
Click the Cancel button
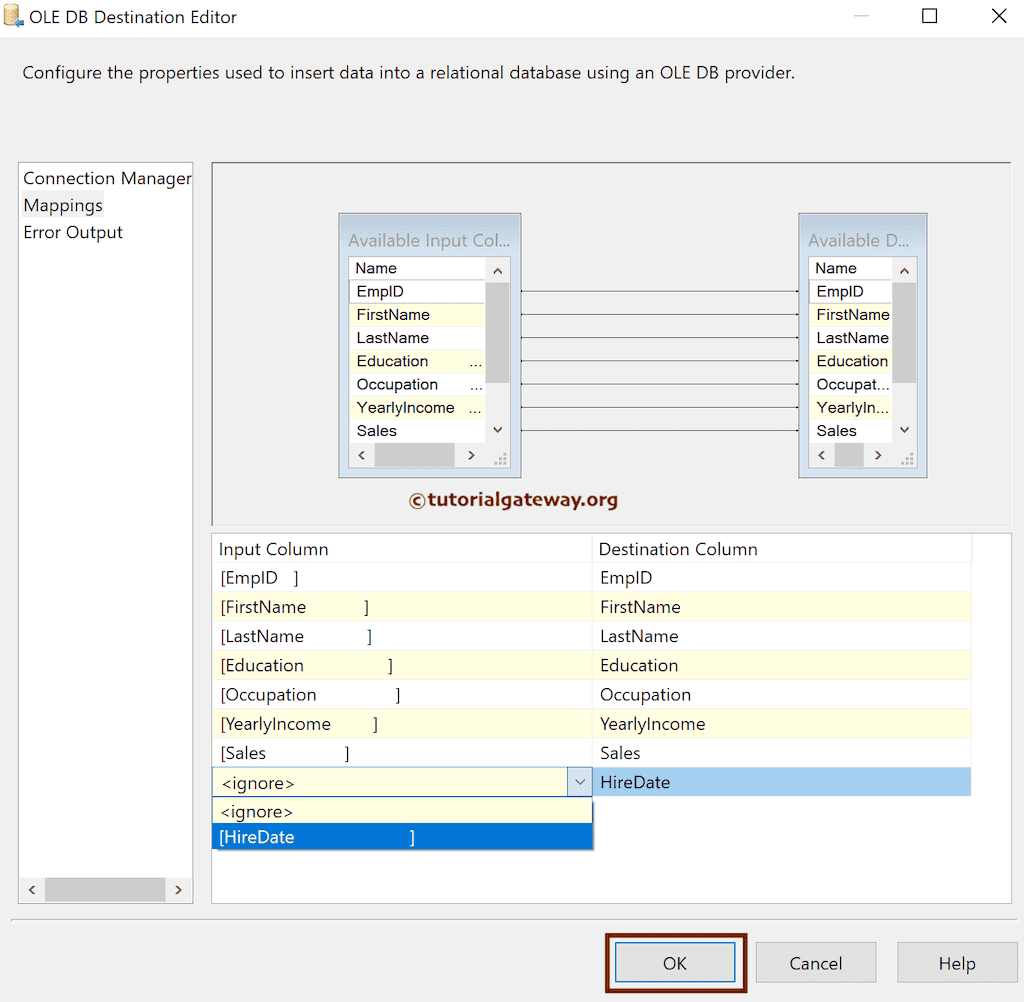(x=816, y=962)
